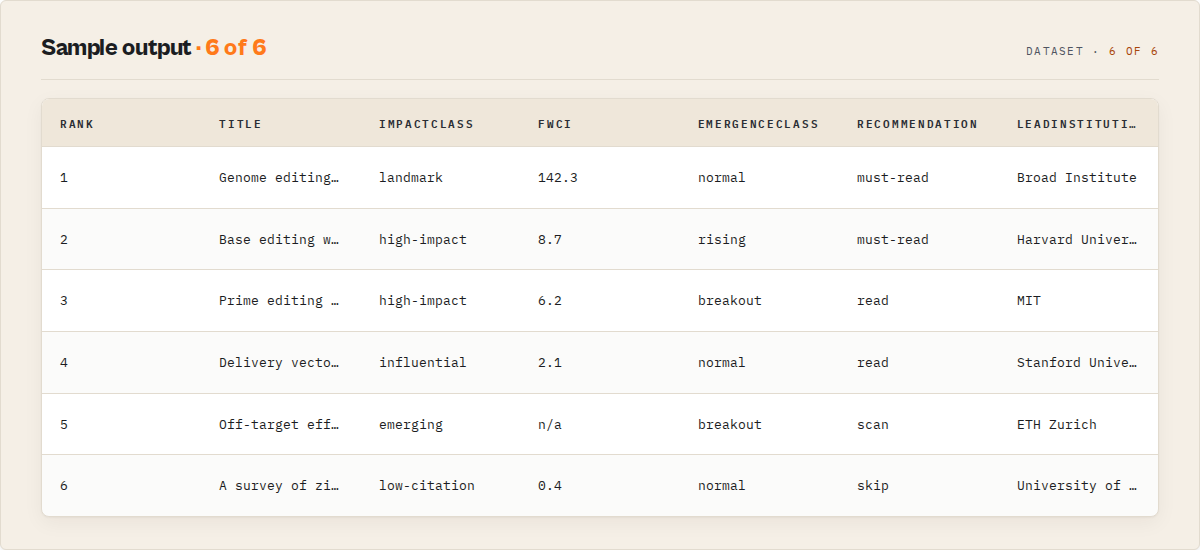The height and width of the screenshot is (550, 1200).
Task: Click the FWCI value 142.3
Action: click(x=558, y=178)
